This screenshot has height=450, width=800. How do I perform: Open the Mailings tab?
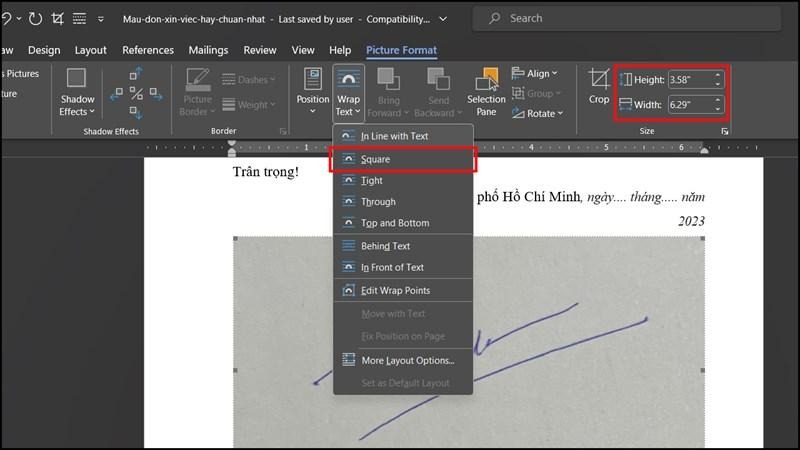click(208, 50)
